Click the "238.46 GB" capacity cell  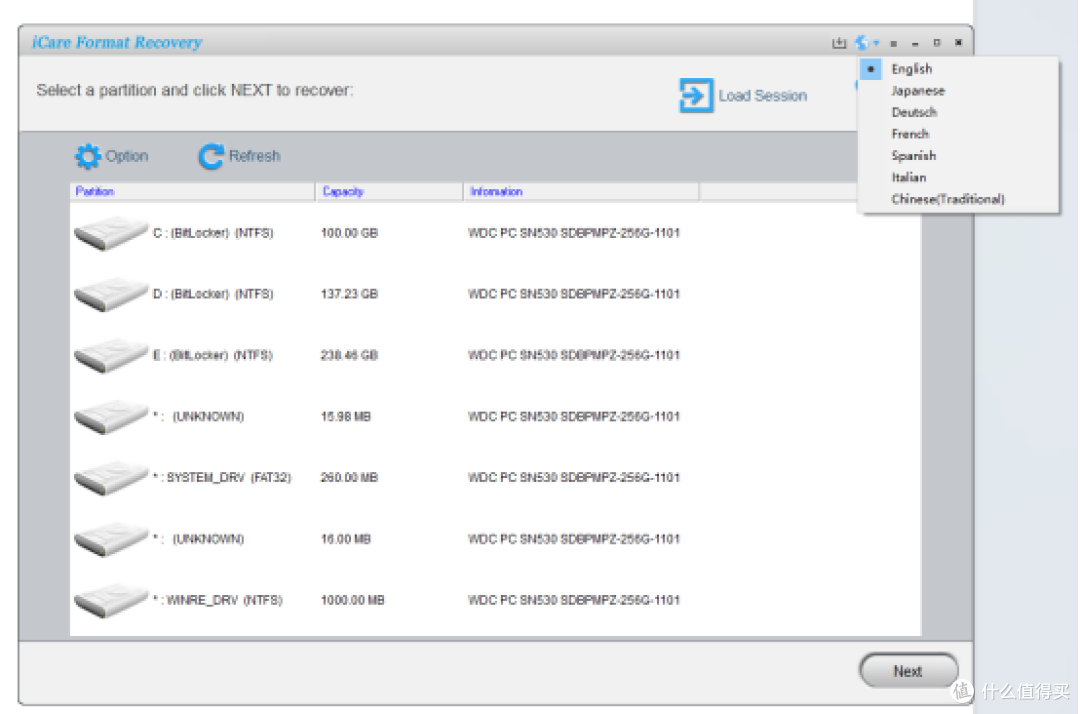349,356
